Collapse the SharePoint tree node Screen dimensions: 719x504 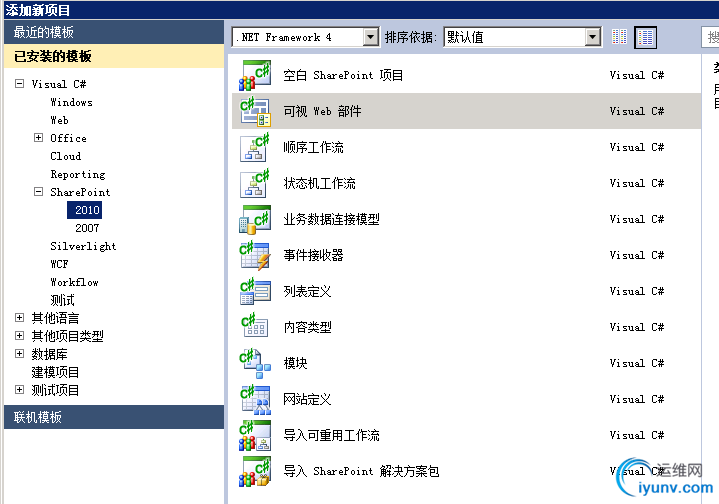click(39, 192)
